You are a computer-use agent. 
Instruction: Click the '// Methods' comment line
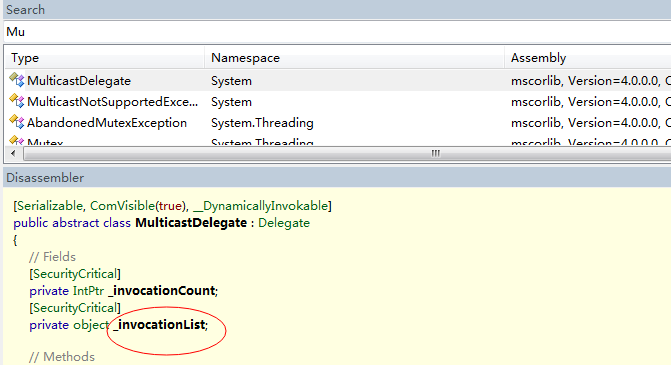pos(62,356)
